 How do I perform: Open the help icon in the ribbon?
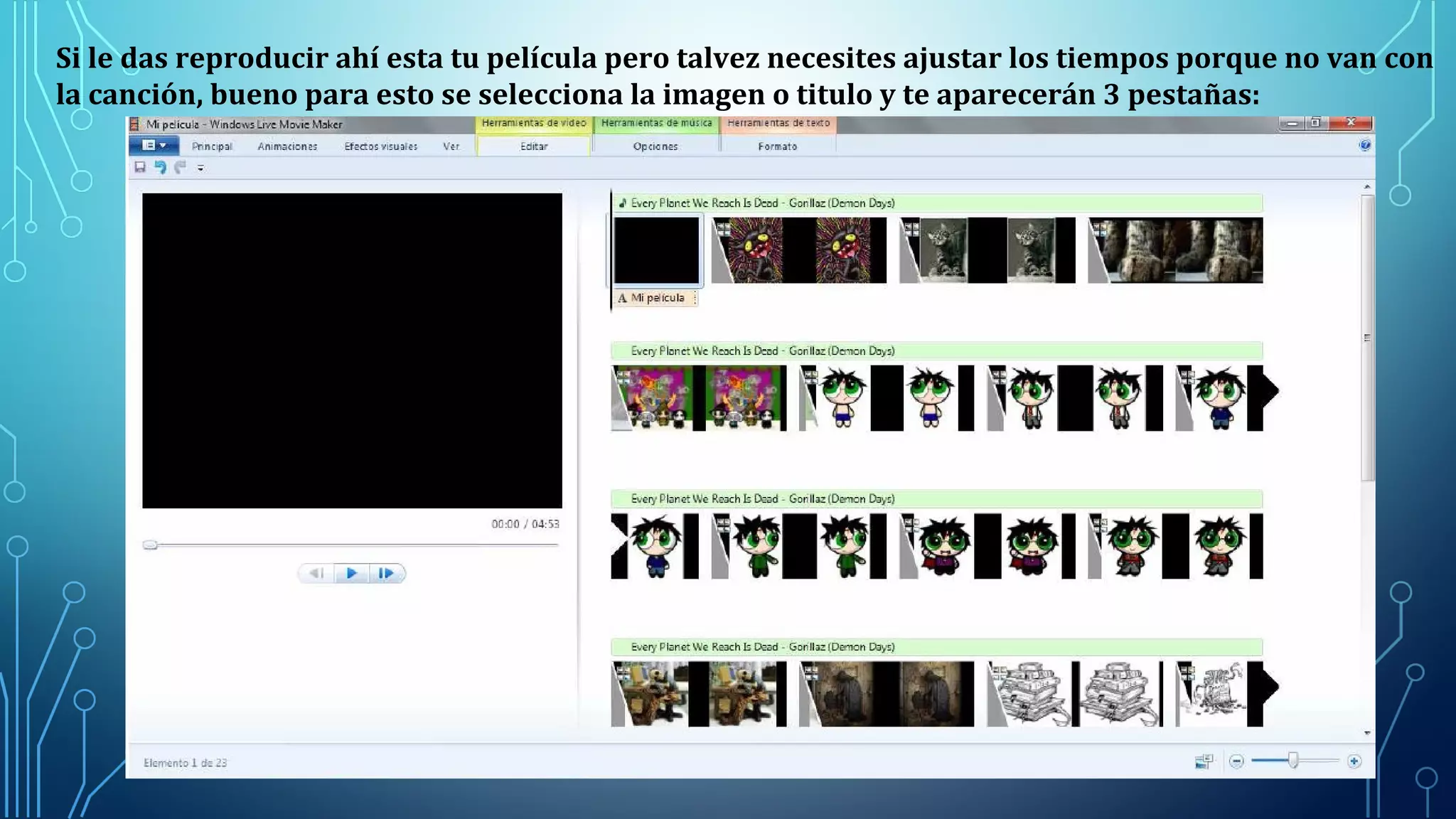tap(1364, 145)
